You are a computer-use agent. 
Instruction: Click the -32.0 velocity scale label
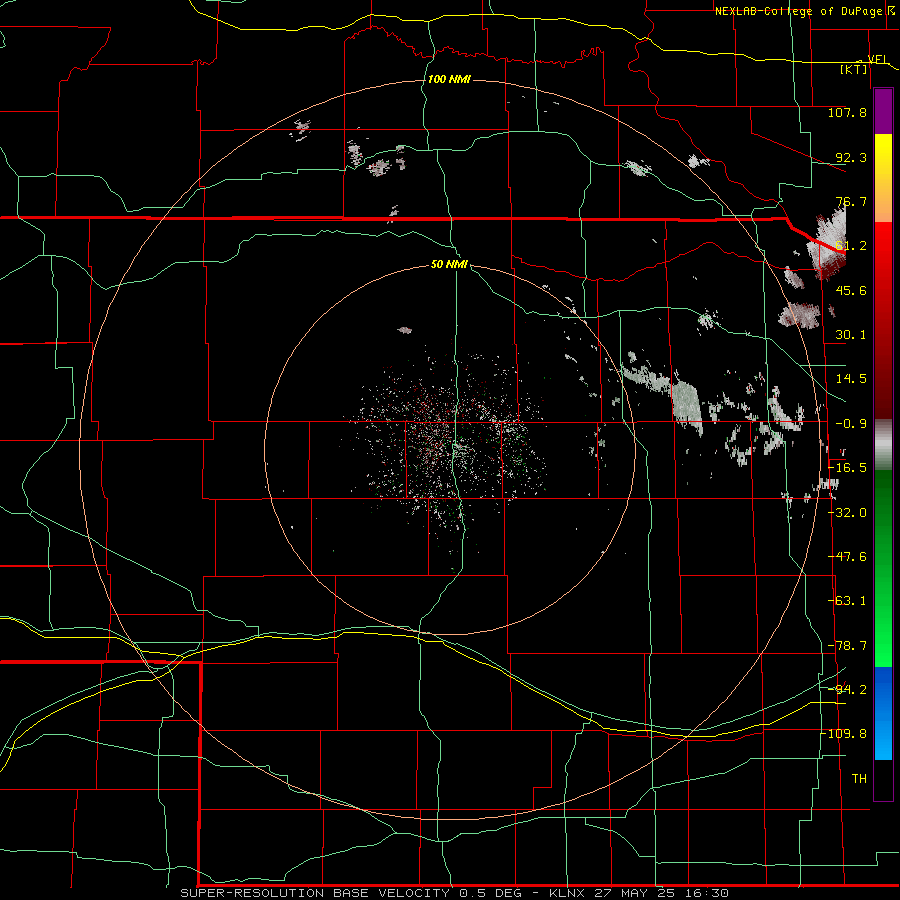click(847, 513)
